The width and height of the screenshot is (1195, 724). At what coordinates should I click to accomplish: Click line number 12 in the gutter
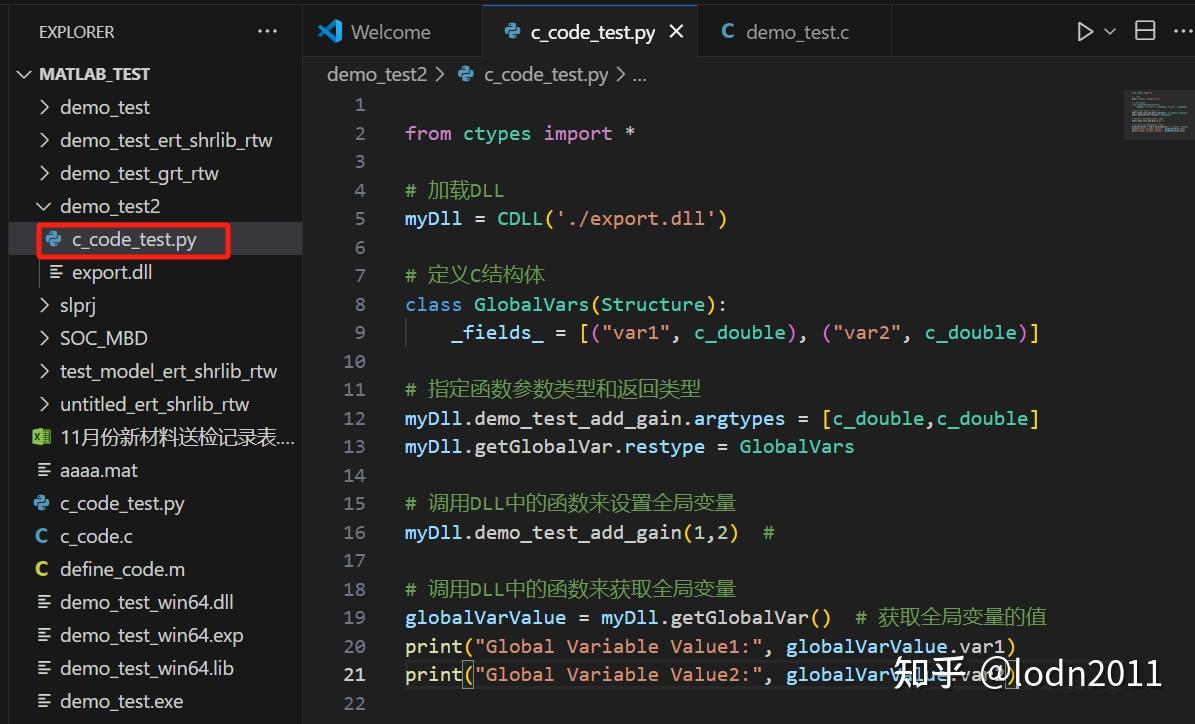[x=354, y=418]
